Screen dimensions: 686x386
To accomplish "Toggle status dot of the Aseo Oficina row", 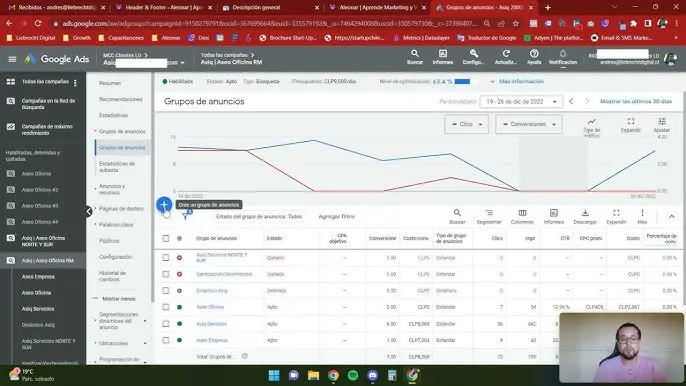I will (179, 307).
